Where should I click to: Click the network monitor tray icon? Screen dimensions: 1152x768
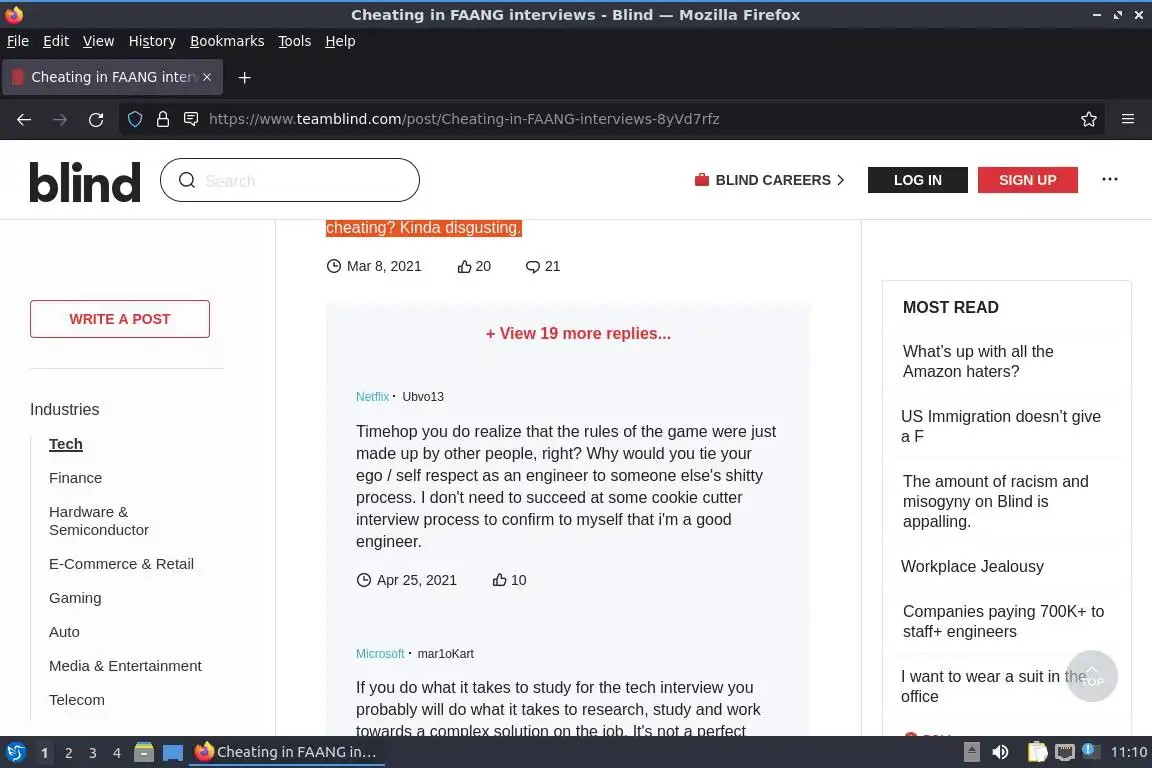pyautogui.click(x=1065, y=752)
